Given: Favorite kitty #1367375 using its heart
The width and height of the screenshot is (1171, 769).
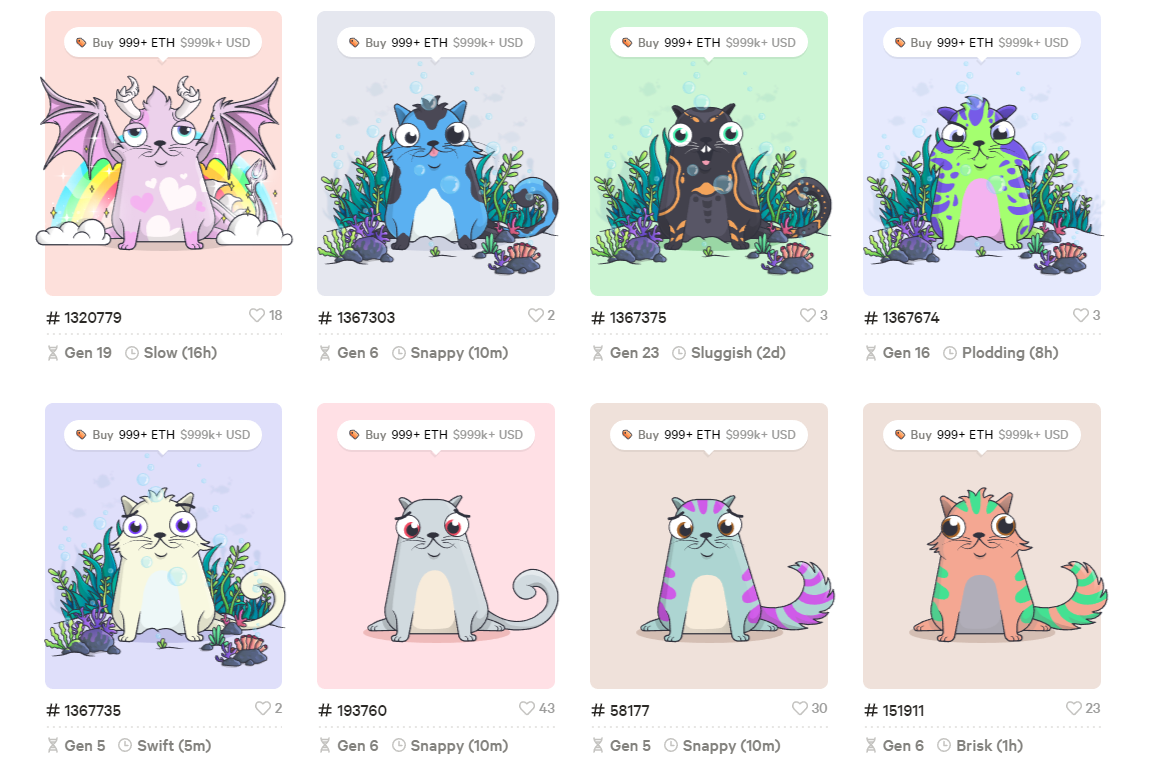Looking at the screenshot, I should coord(807,315).
